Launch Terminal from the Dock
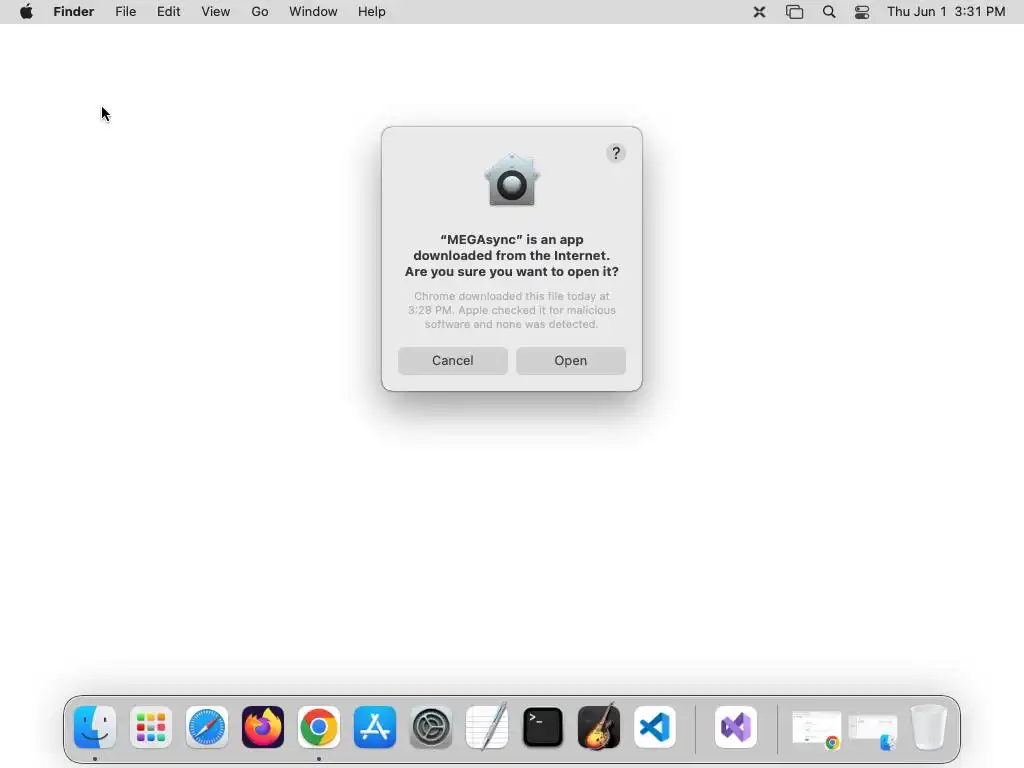1024x768 pixels. [543, 727]
